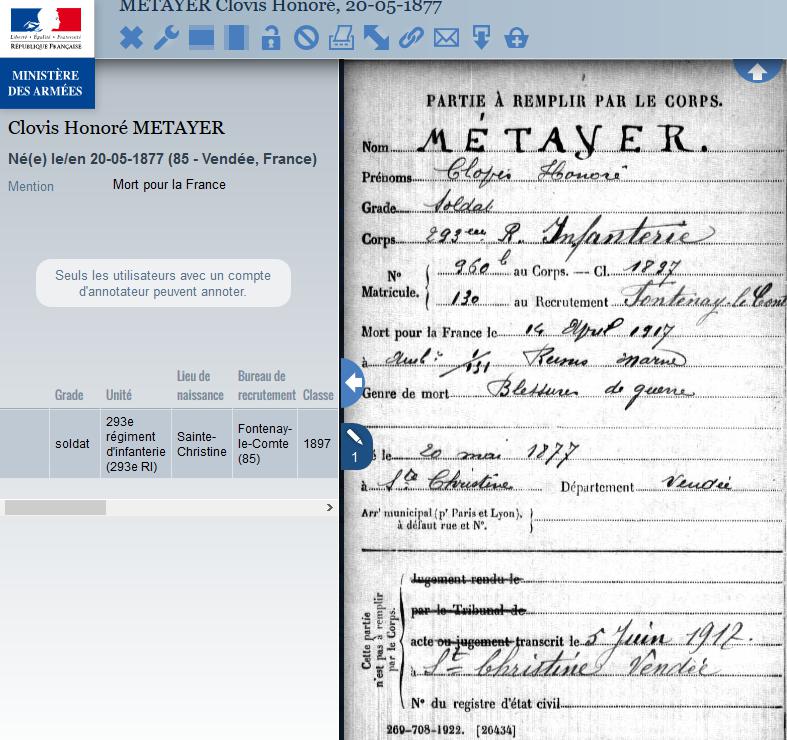Click the 'Mention' label

pyautogui.click(x=31, y=186)
